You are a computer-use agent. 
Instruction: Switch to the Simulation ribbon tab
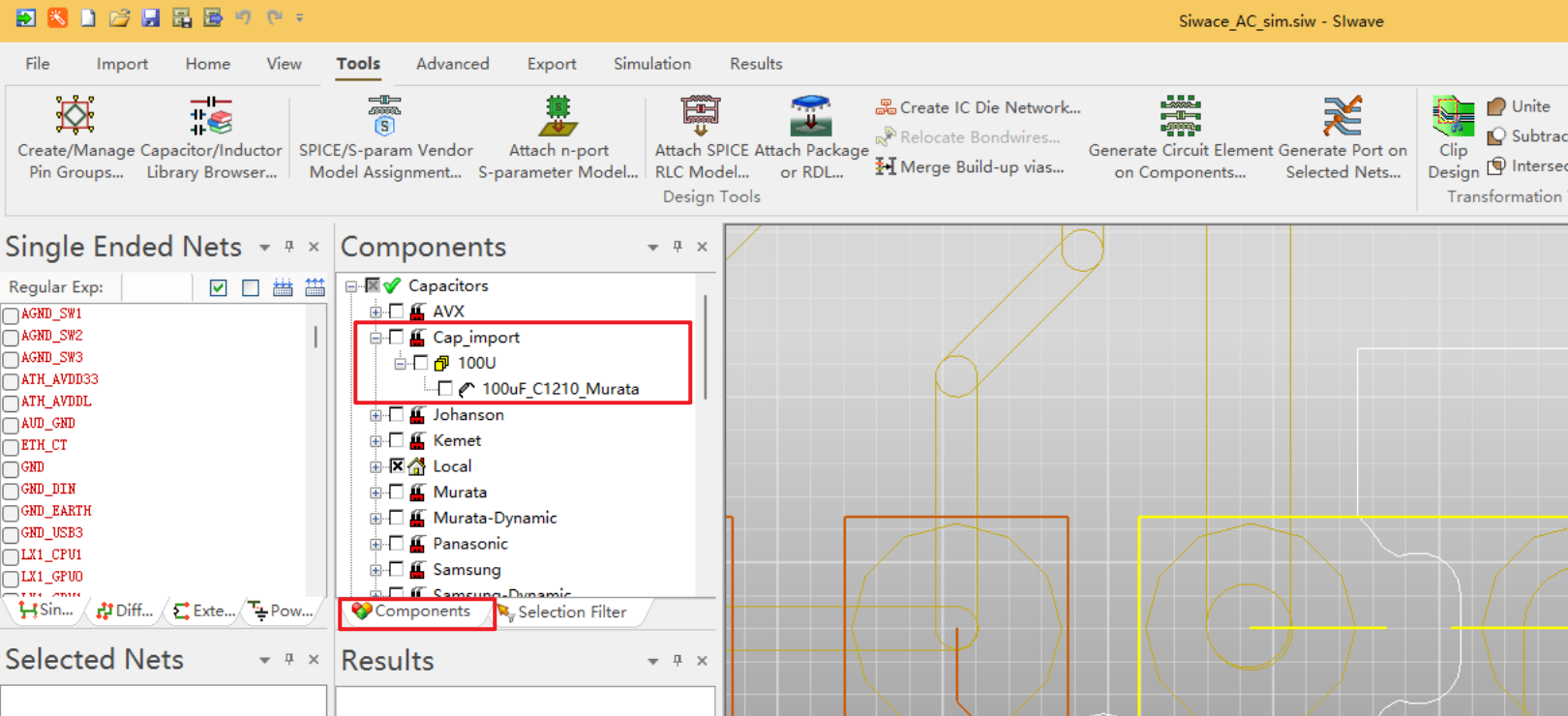pos(652,64)
